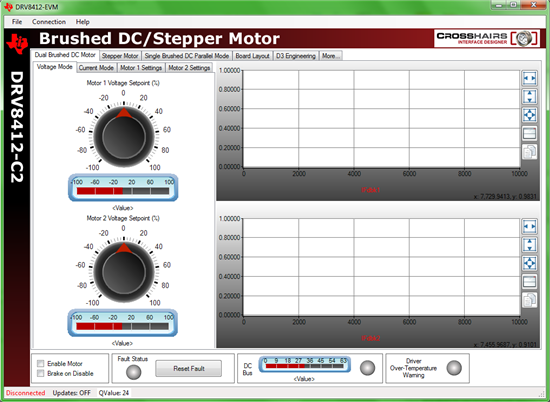The width and height of the screenshot is (550, 402).
Task: Open the D3 Engineering tab
Action: [296, 56]
